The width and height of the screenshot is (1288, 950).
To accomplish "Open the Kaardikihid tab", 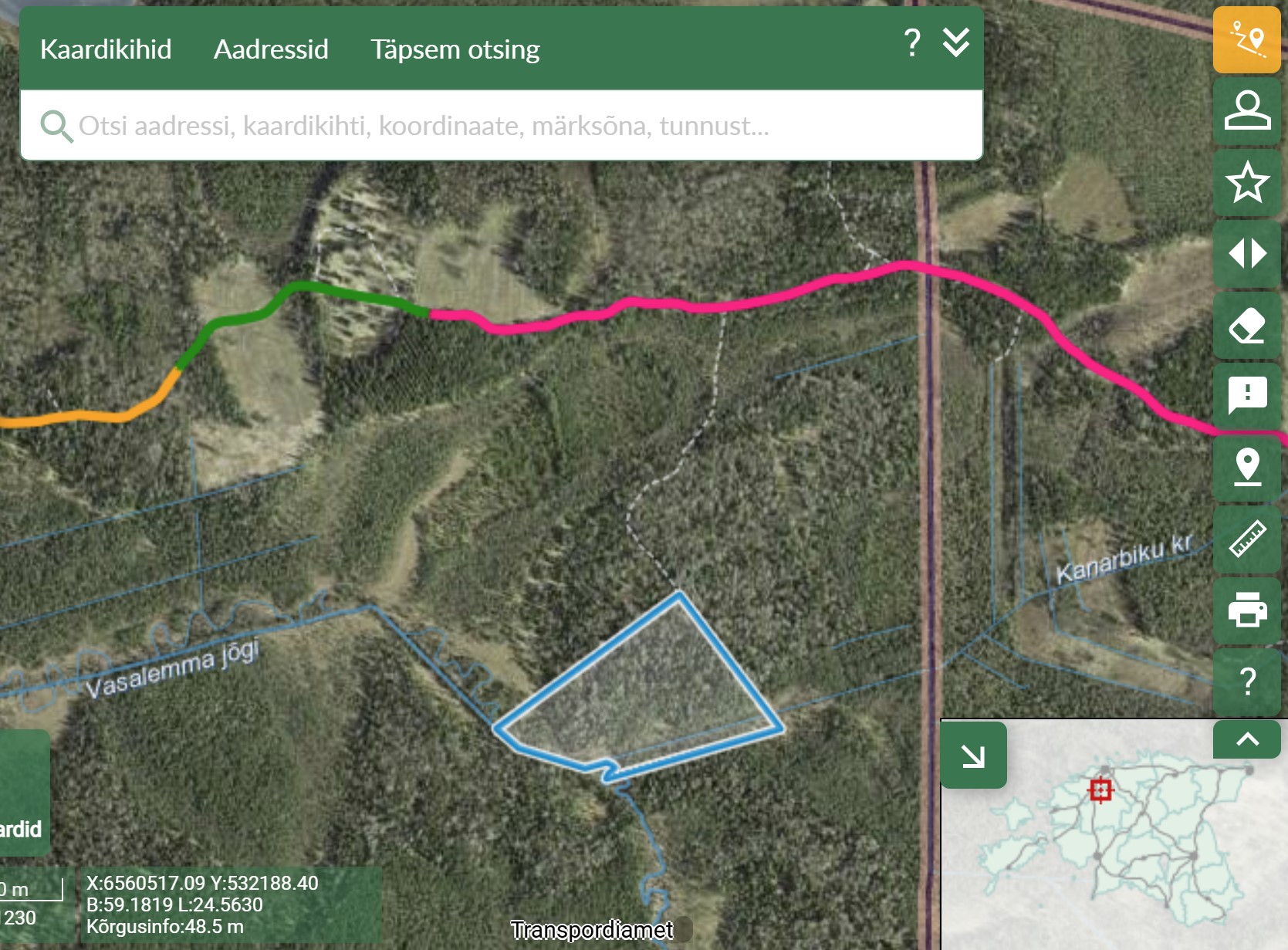I will [106, 49].
